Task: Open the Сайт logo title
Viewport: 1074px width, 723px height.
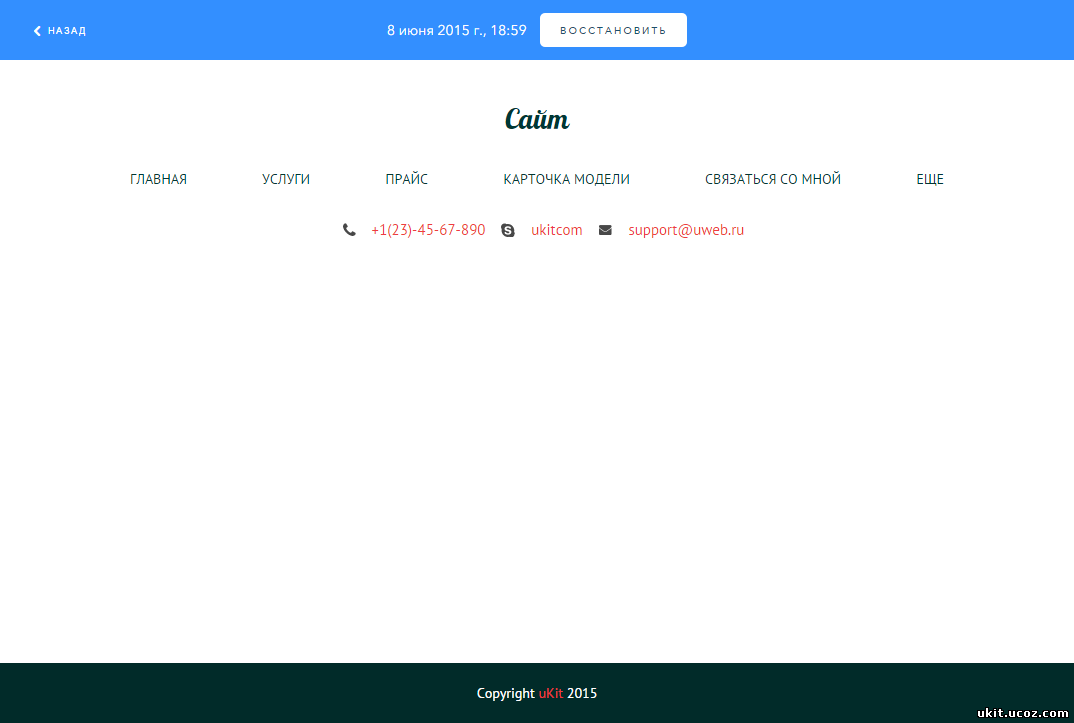Action: coord(537,119)
